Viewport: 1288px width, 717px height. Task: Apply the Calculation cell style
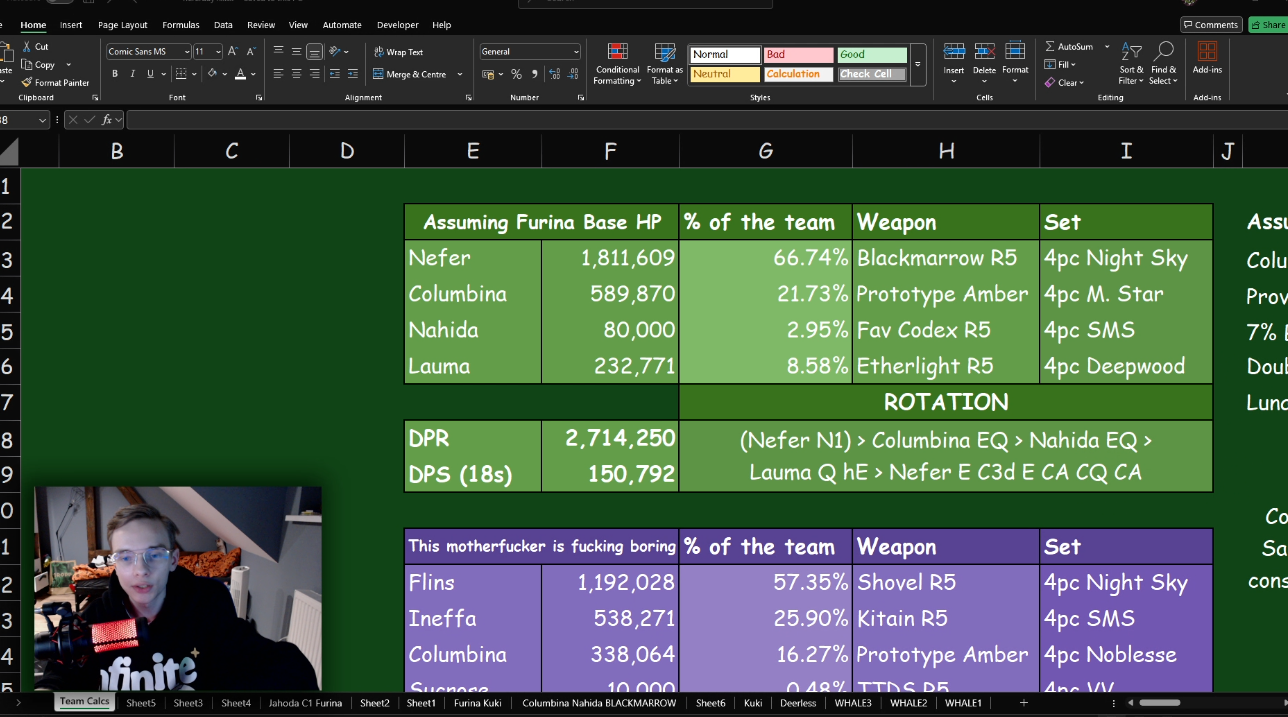tap(798, 74)
